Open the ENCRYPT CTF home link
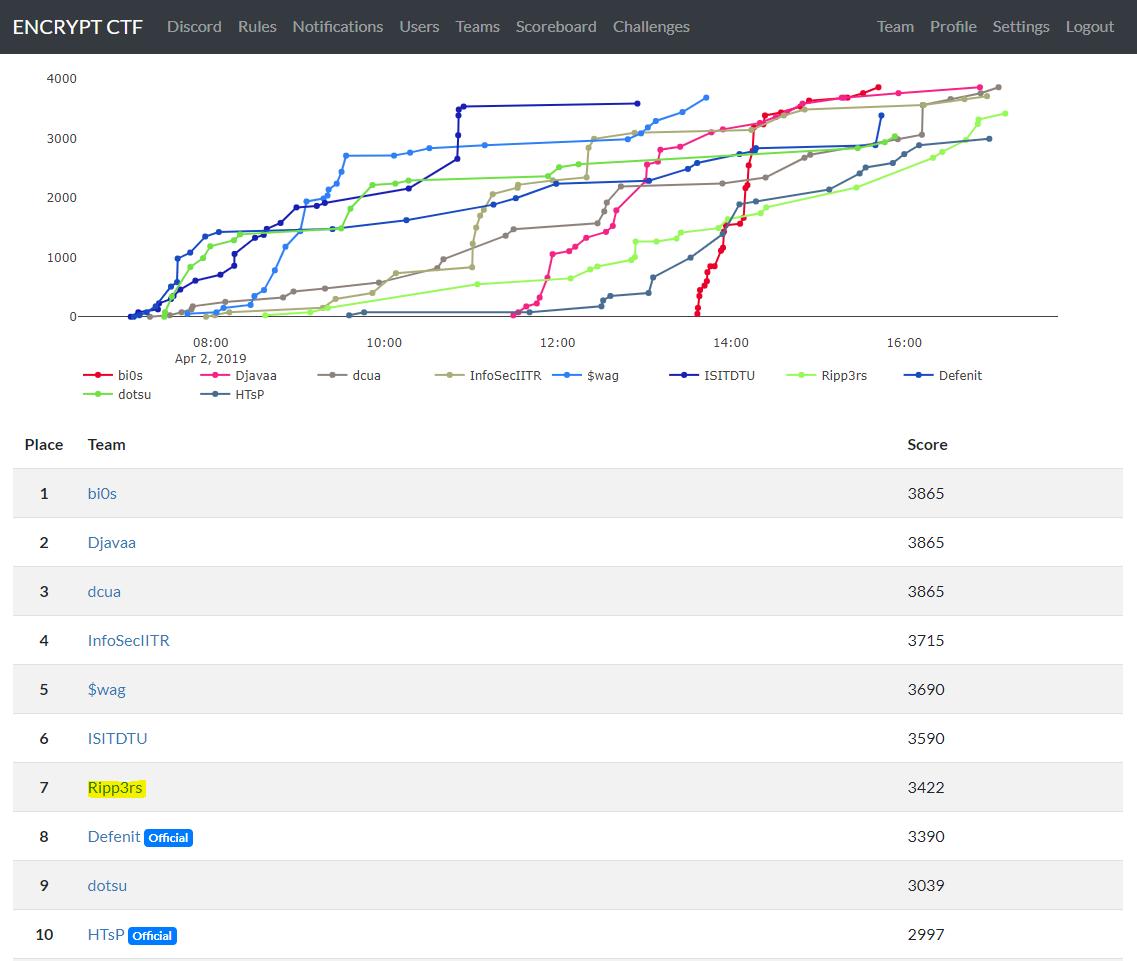This screenshot has width=1137, height=961. click(x=78, y=27)
